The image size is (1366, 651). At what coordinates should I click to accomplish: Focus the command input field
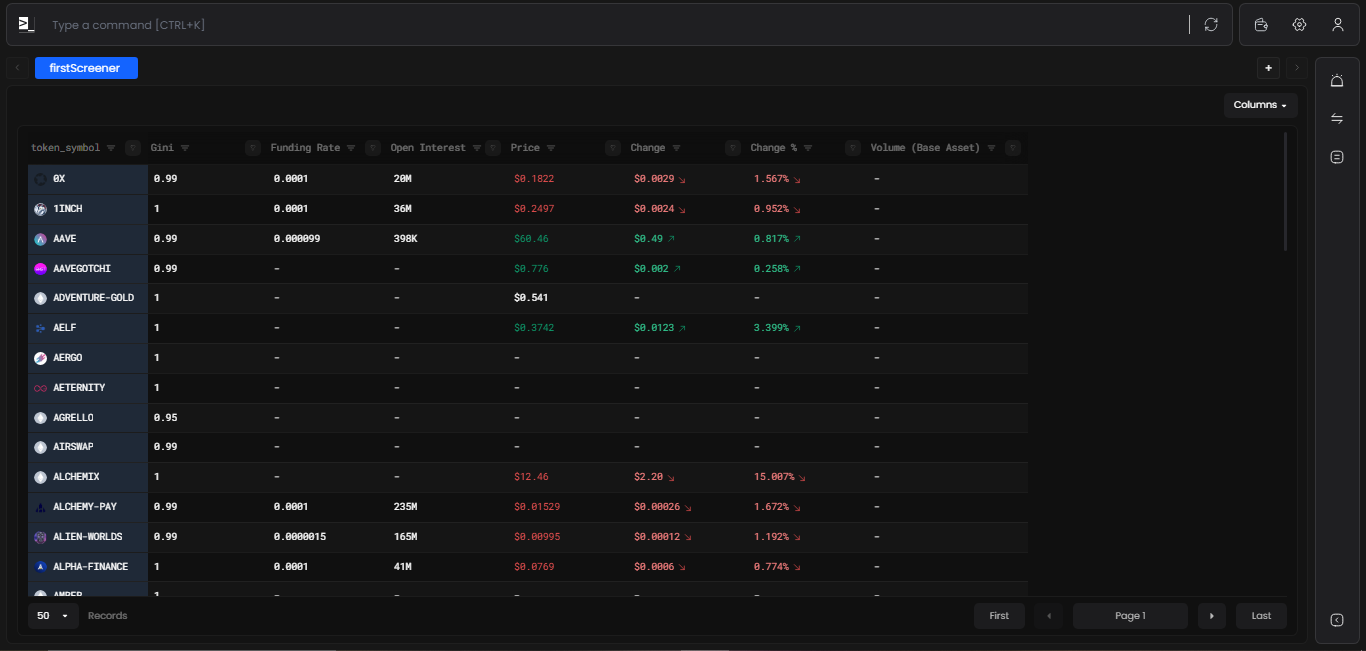pyautogui.click(x=615, y=24)
